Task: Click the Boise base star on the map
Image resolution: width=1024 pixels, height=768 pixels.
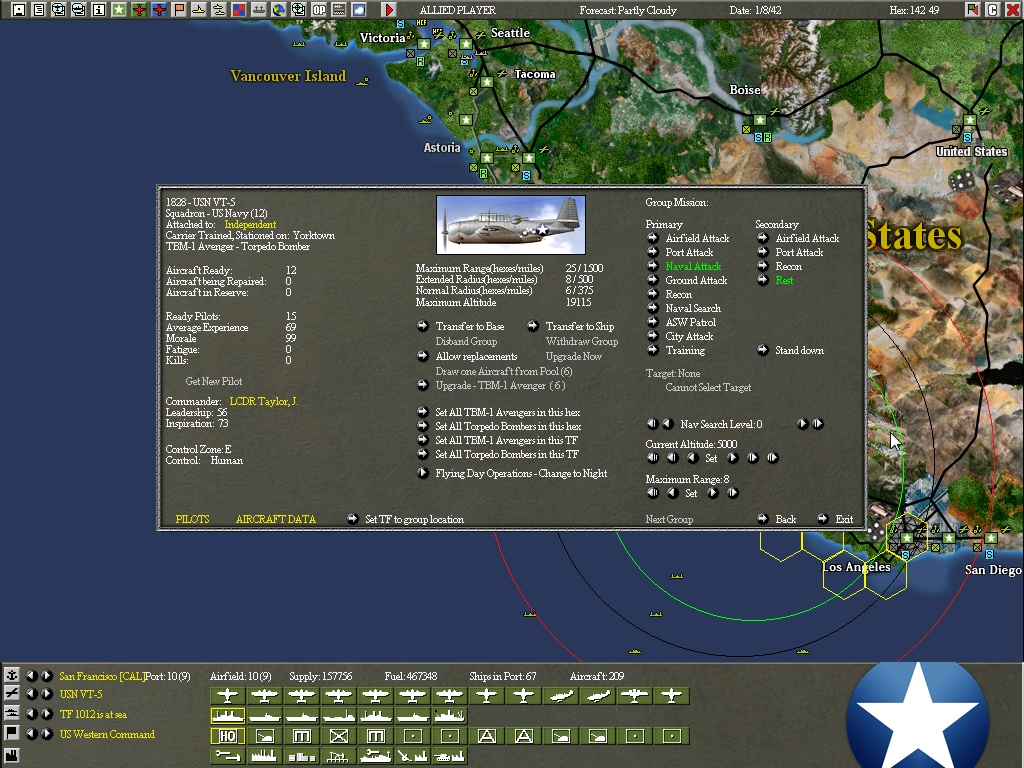Action: [760, 120]
